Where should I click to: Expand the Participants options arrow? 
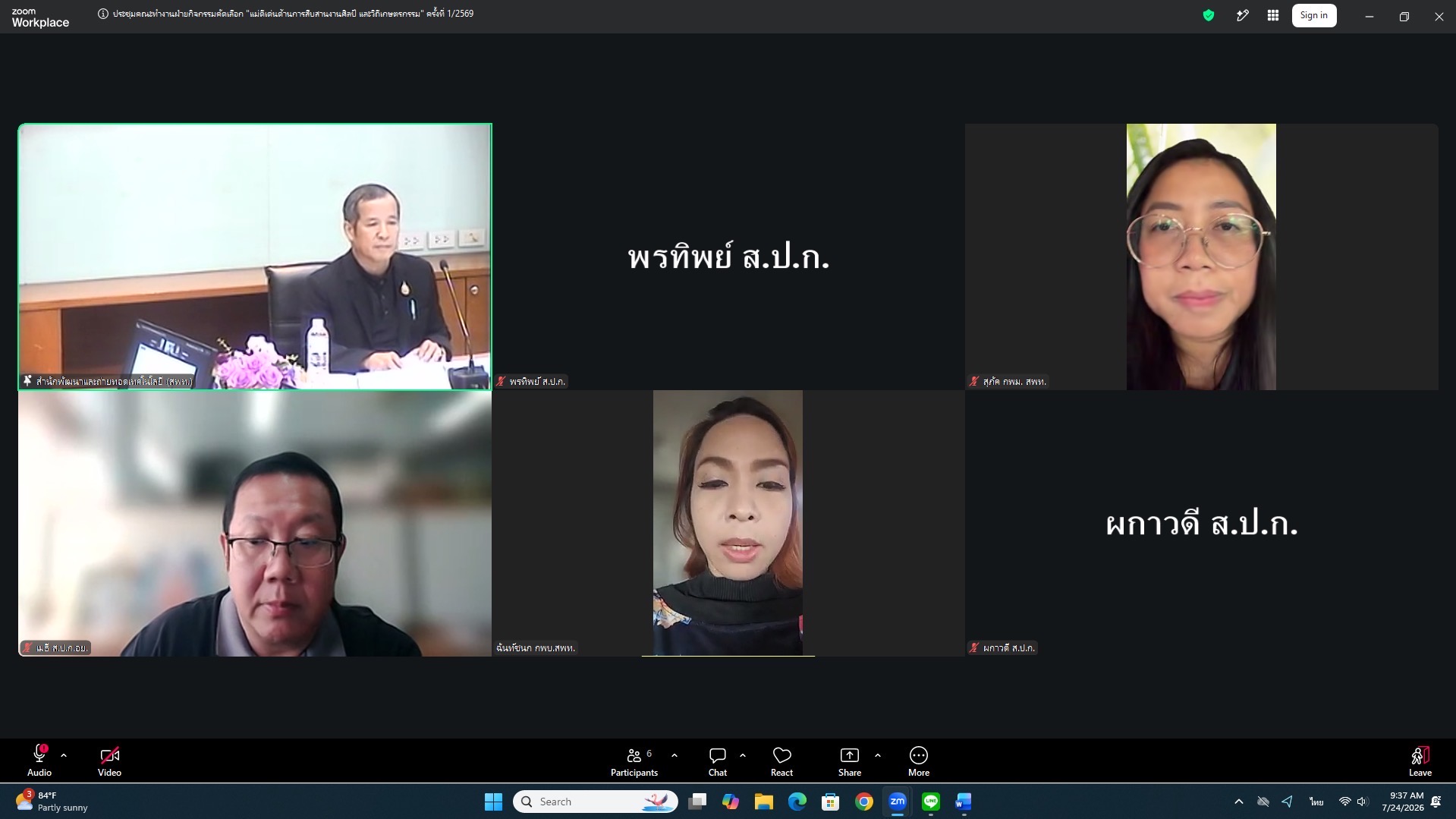[x=675, y=755]
